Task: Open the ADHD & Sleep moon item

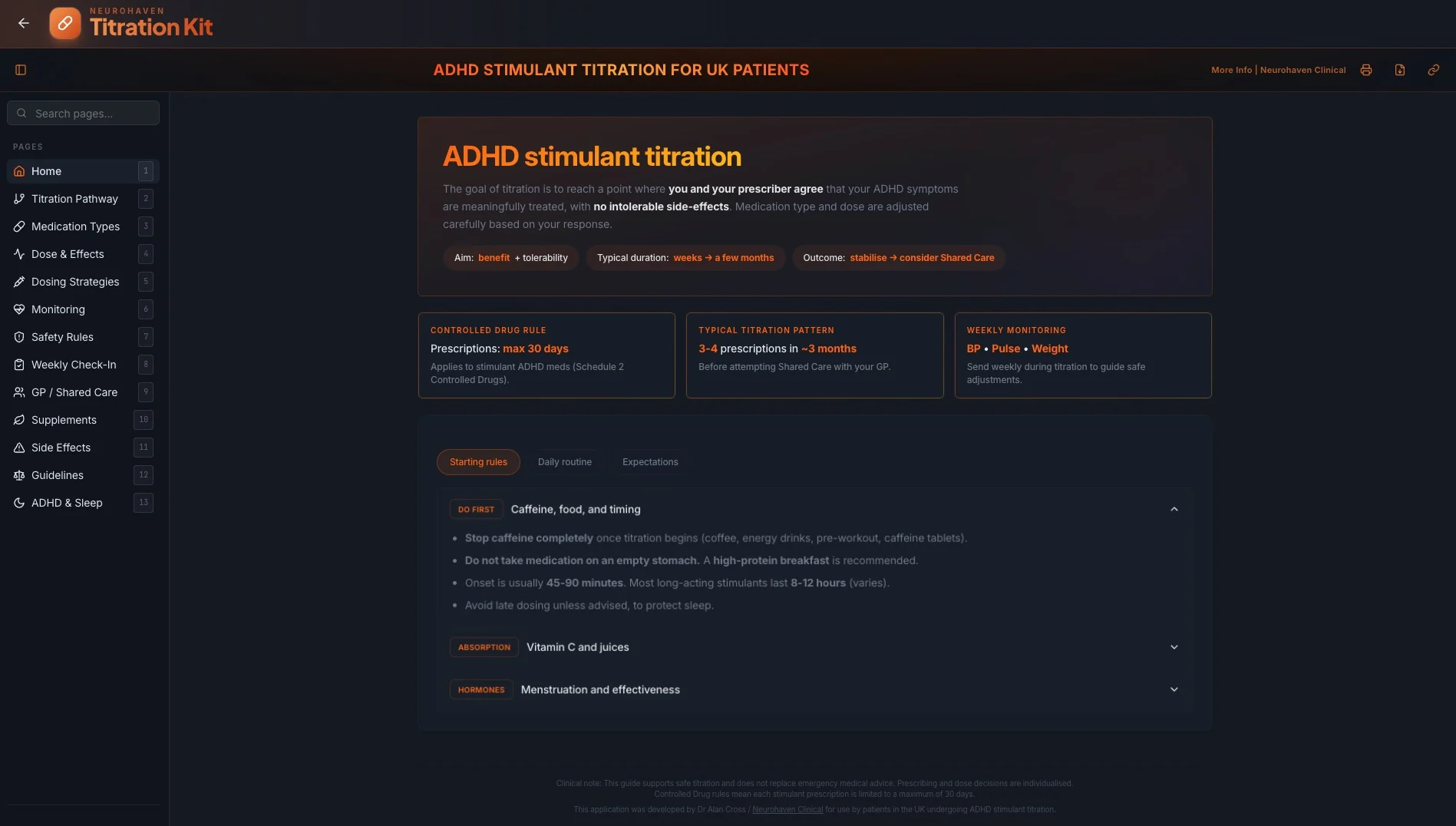Action: click(83, 503)
